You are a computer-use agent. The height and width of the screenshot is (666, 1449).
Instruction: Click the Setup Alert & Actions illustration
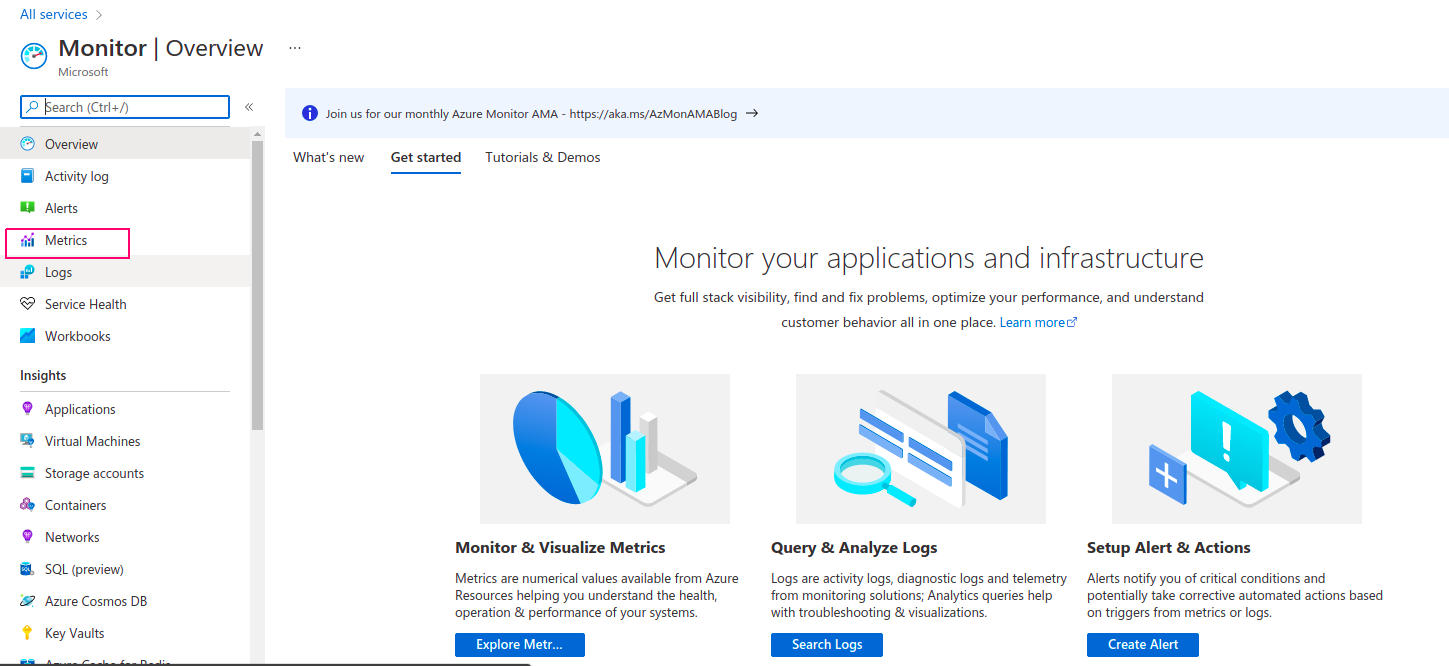click(x=1237, y=449)
